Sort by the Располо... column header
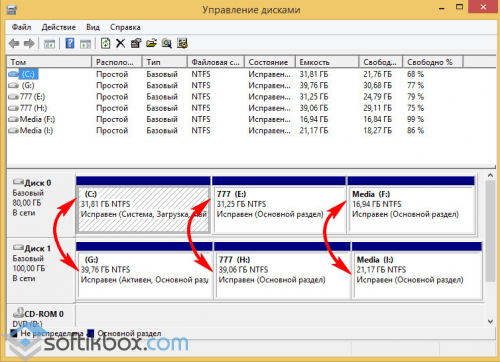This screenshot has width=500, height=362. pyautogui.click(x=117, y=62)
